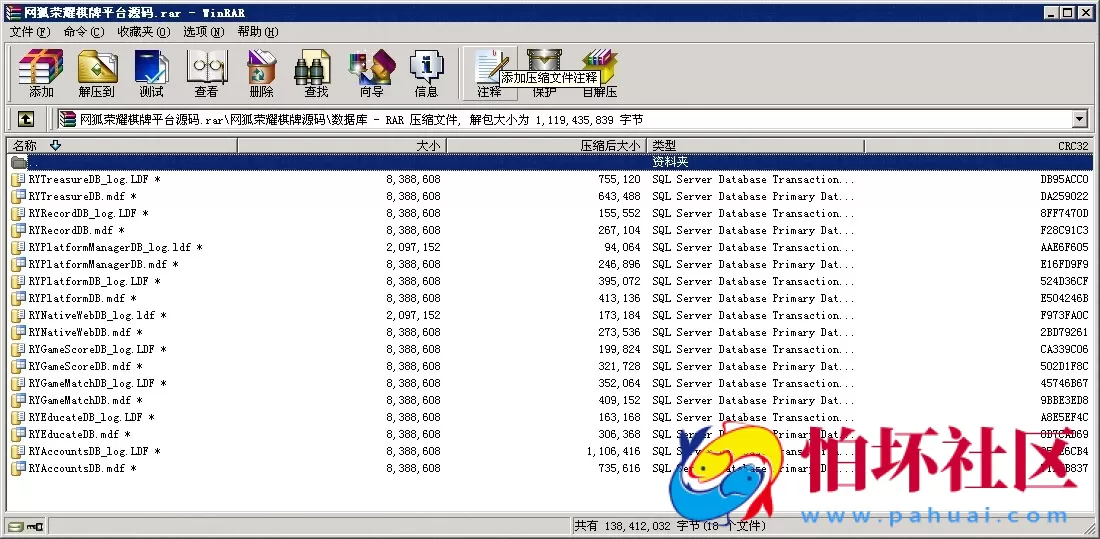Select the RYTreasureDB.mdf file
Image resolution: width=1100 pixels, height=539 pixels.
tap(76, 197)
